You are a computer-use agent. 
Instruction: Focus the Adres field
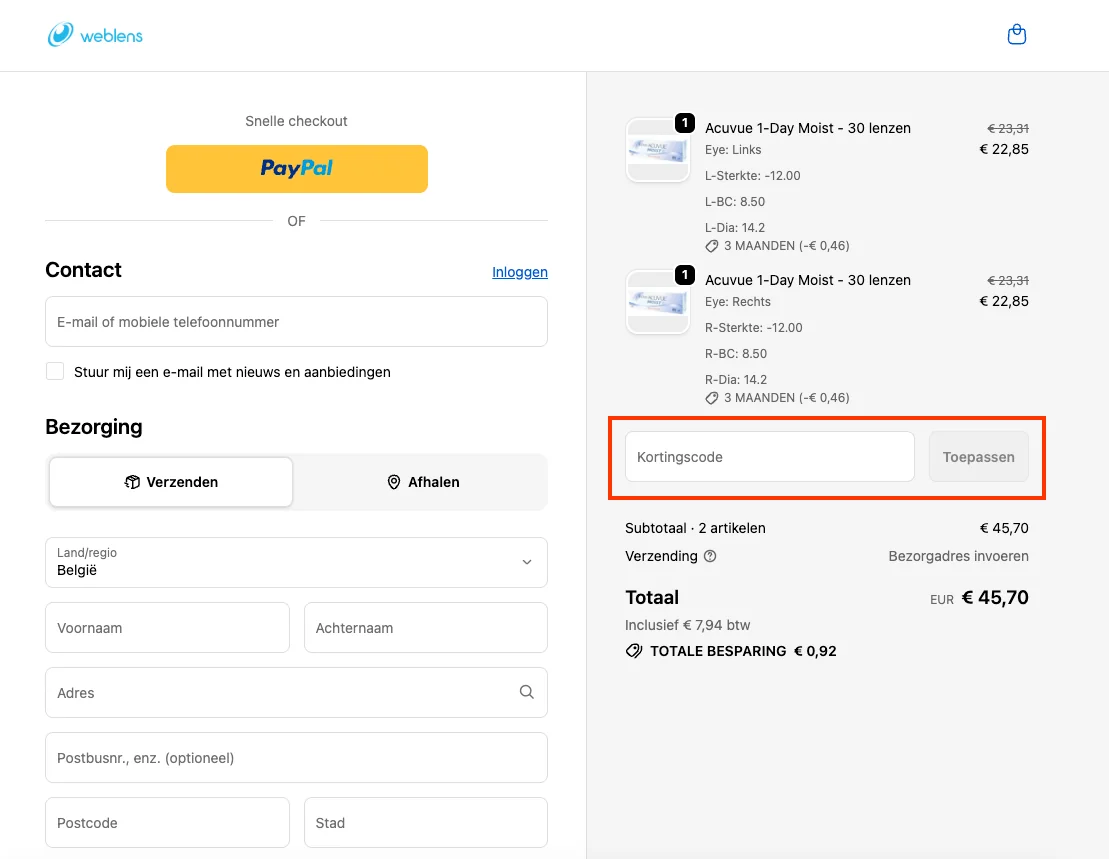[x=296, y=693]
